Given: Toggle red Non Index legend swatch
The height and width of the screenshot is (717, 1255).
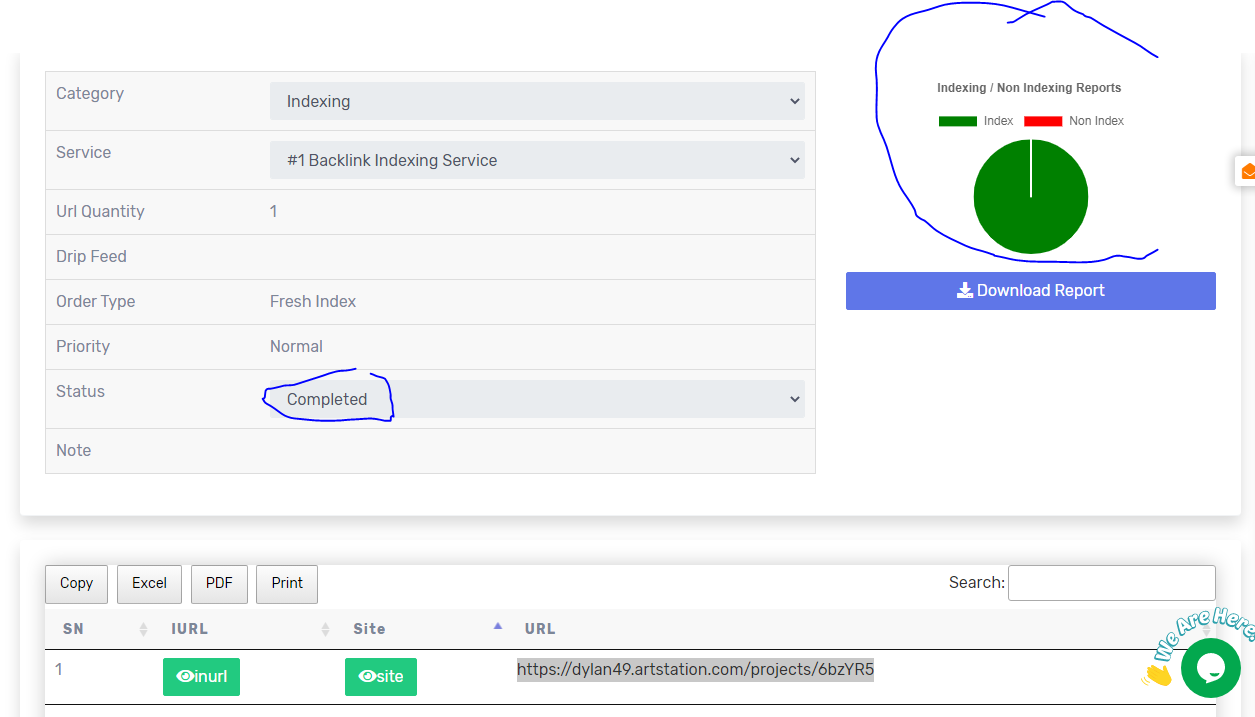Looking at the screenshot, I should coord(1043,121).
